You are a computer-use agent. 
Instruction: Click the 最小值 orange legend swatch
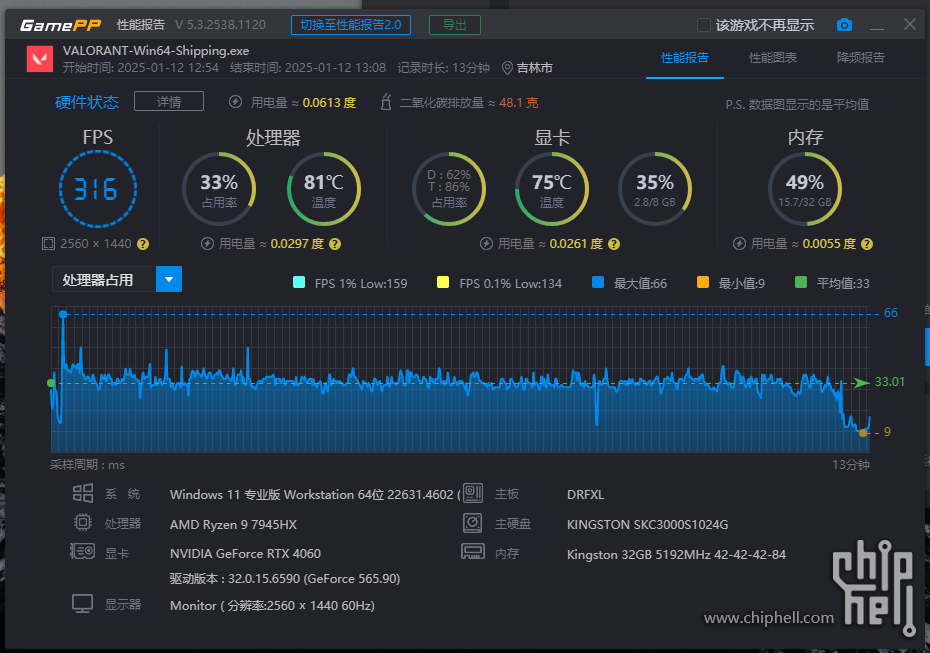[703, 282]
